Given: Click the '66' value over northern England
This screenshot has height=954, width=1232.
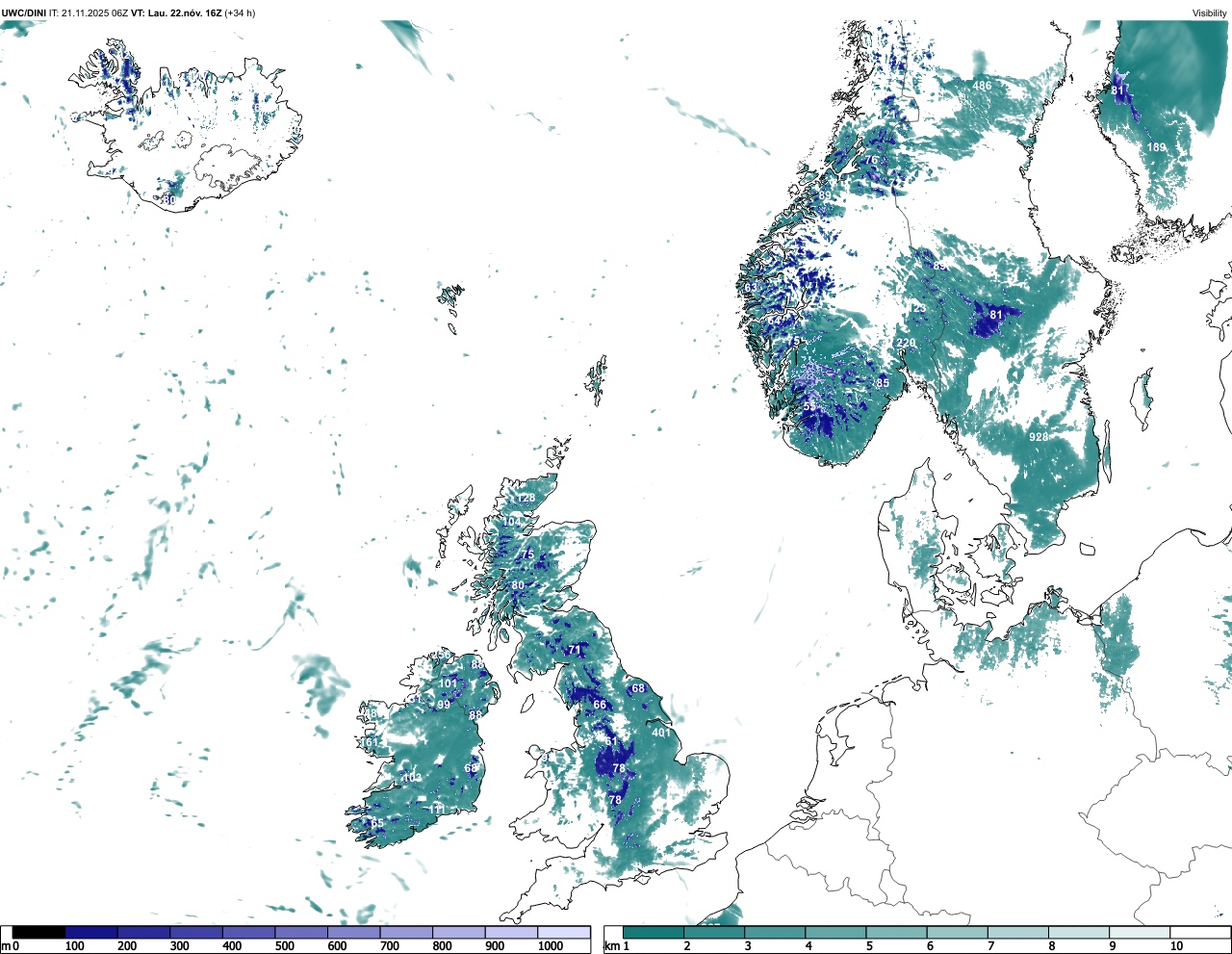Looking at the screenshot, I should click(x=600, y=705).
